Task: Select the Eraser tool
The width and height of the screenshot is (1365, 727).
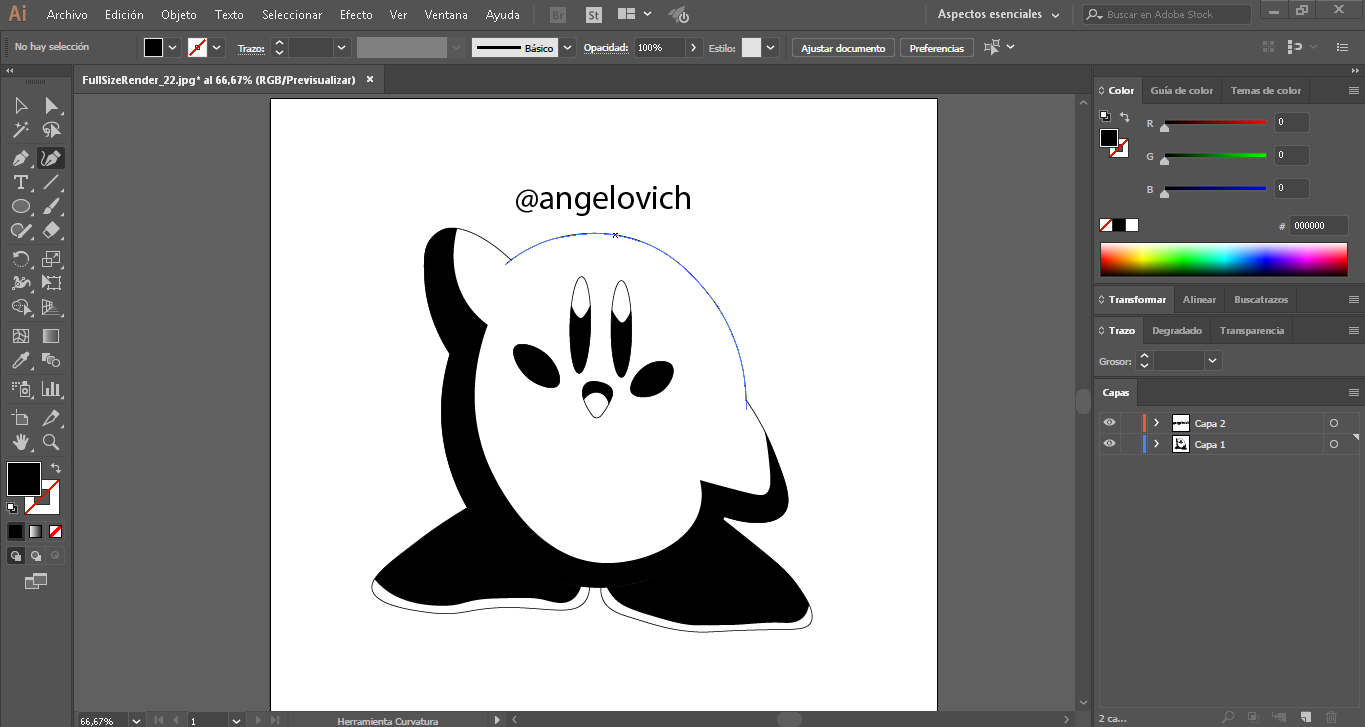Action: coord(51,230)
